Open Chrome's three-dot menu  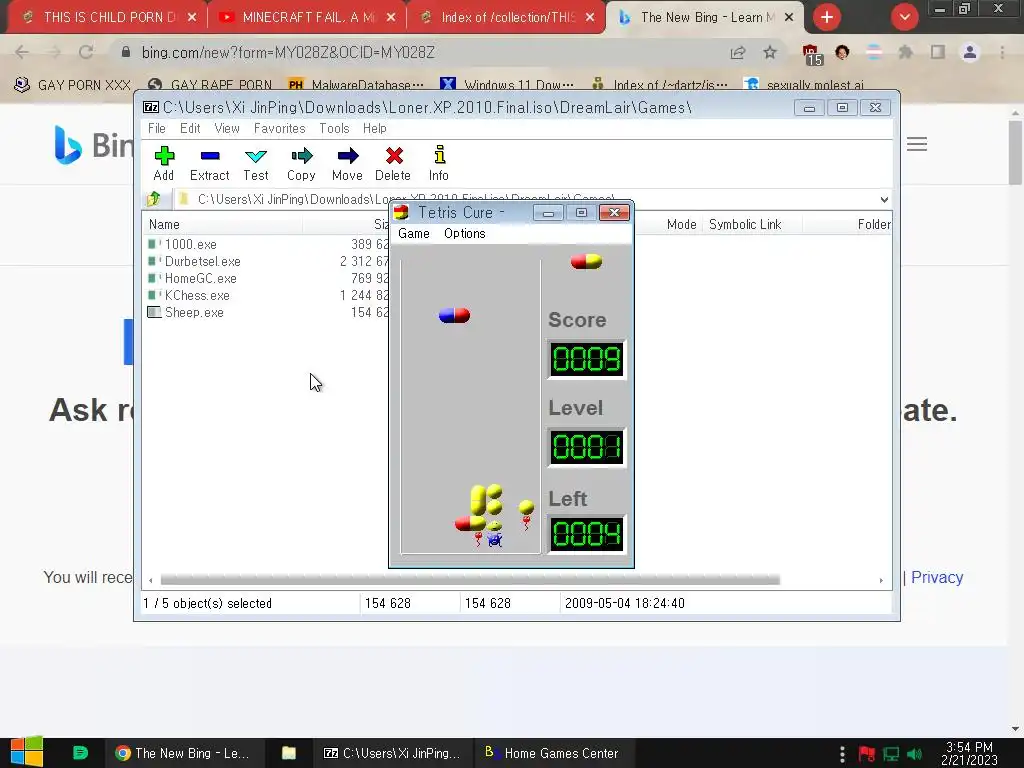click(1002, 52)
